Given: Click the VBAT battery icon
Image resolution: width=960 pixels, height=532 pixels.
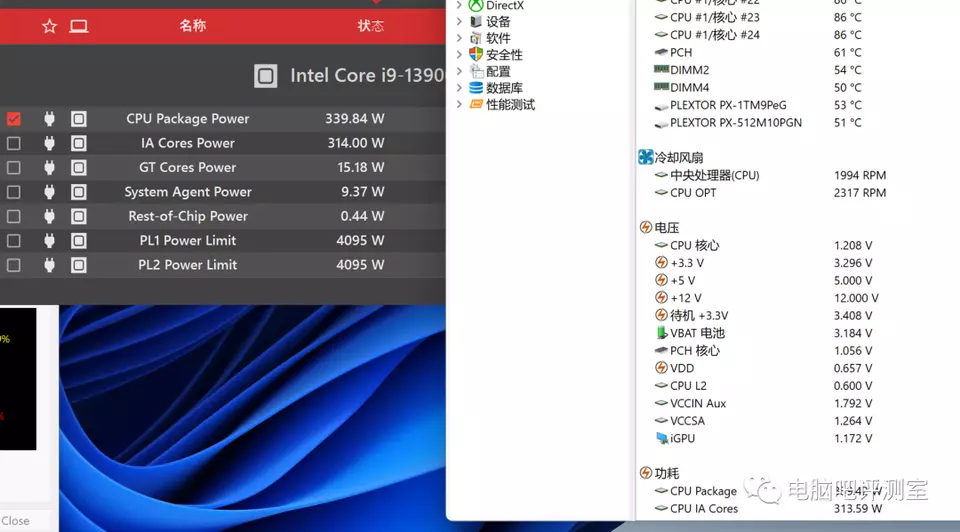Looking at the screenshot, I should click(x=661, y=333).
